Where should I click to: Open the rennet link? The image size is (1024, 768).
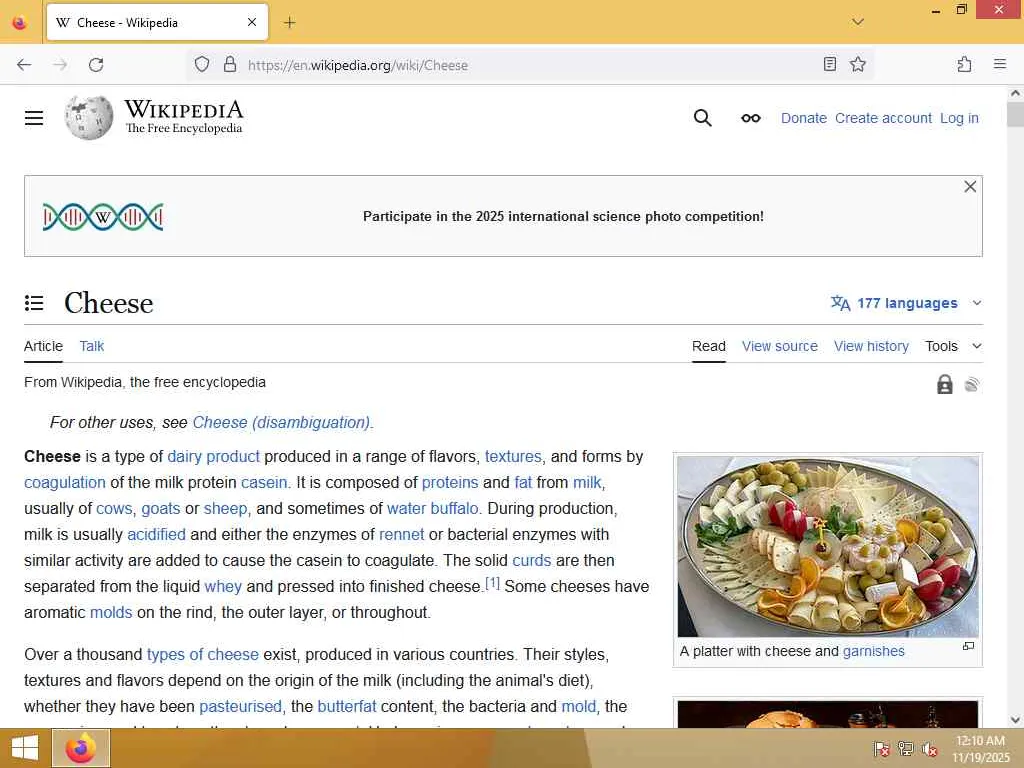point(402,535)
